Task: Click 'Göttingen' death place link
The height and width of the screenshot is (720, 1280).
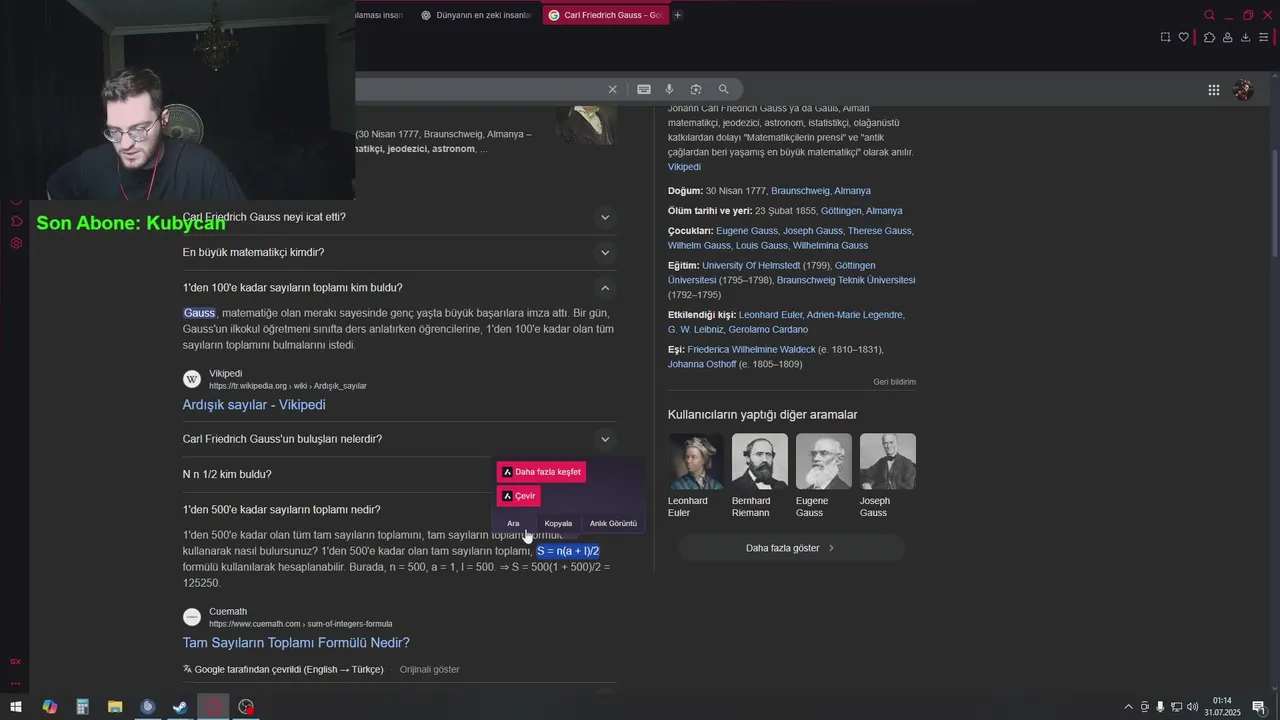Action: [x=840, y=211]
